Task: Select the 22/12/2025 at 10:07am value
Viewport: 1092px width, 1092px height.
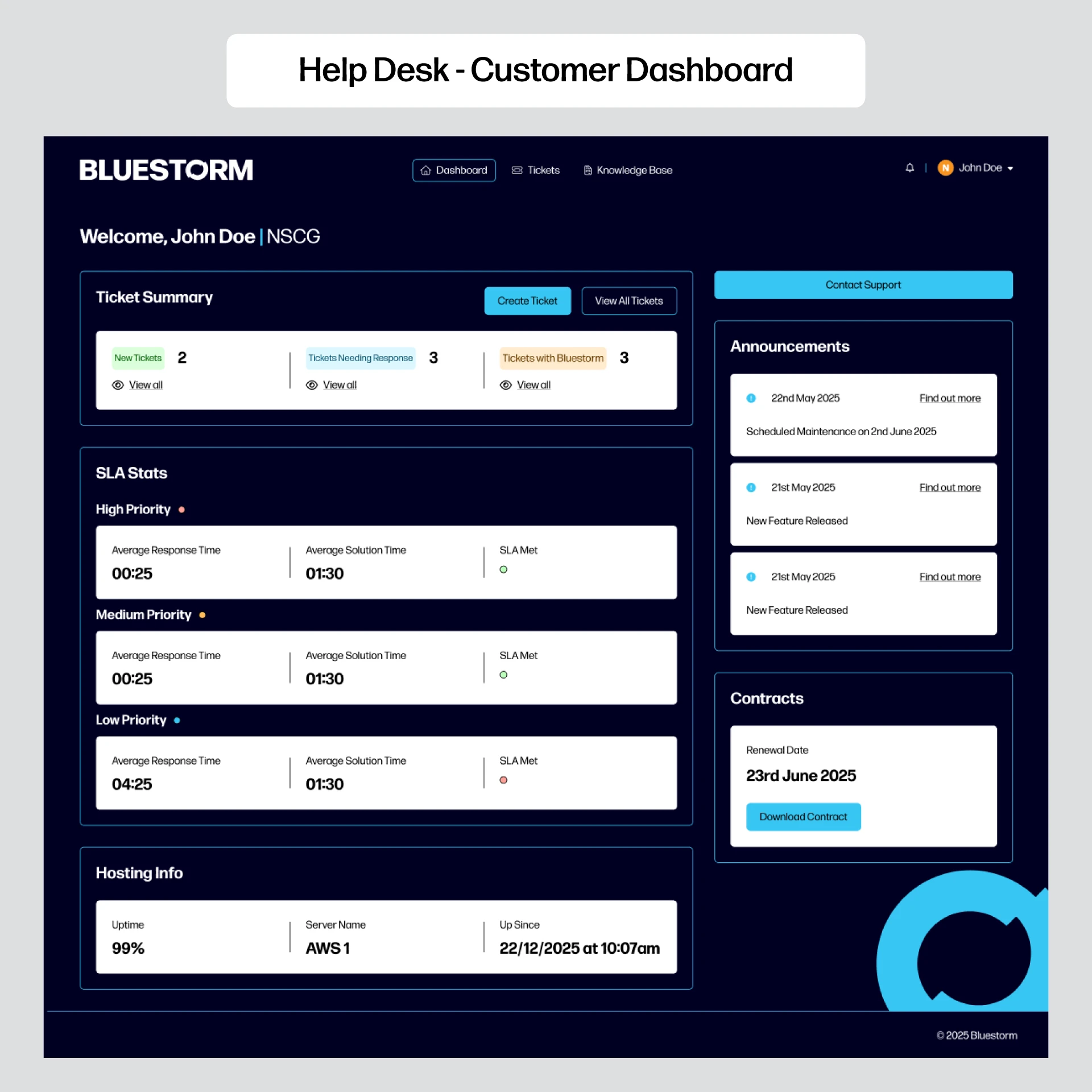Action: pos(580,948)
